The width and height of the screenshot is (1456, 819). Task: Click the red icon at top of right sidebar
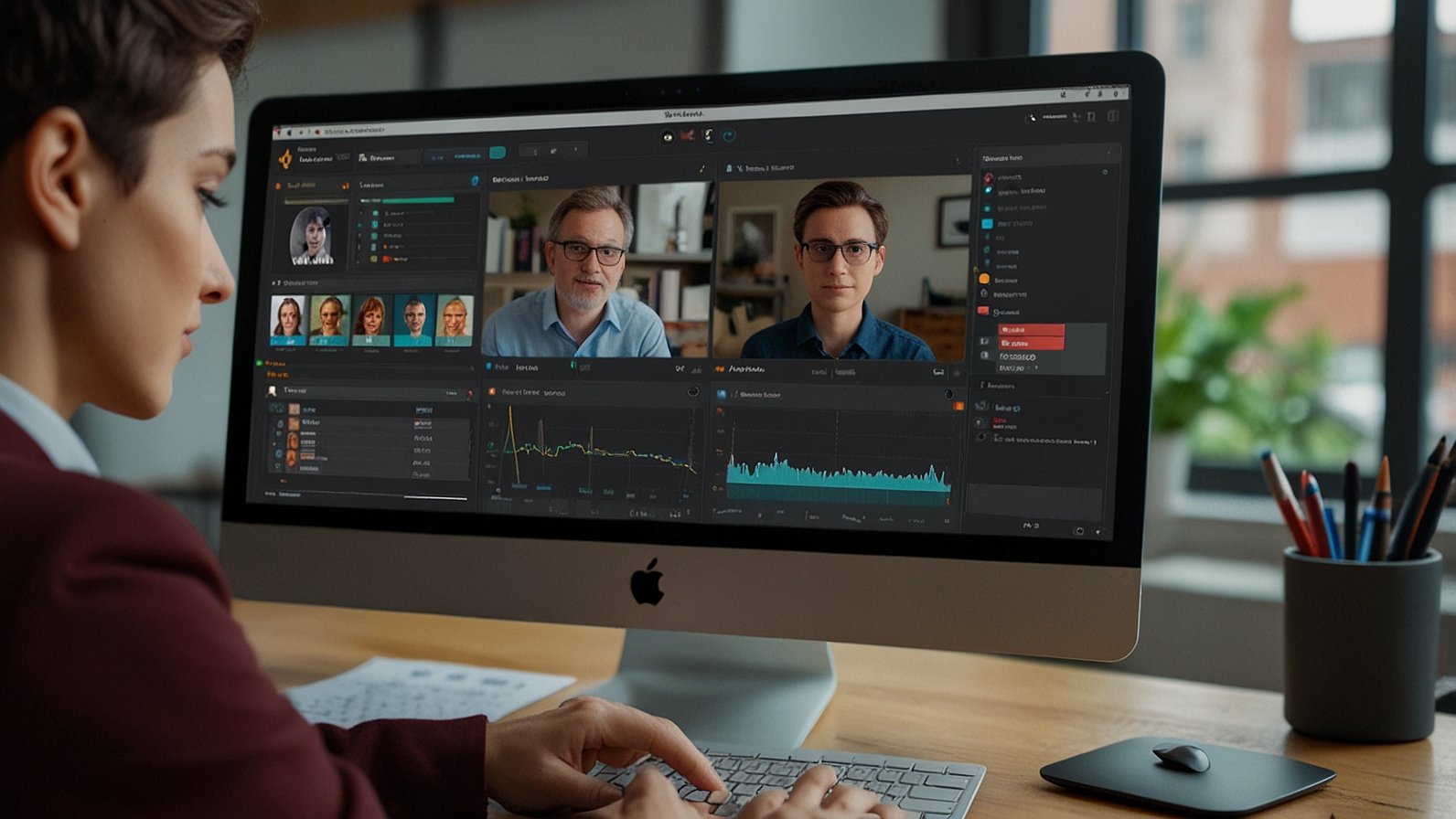coord(988,177)
